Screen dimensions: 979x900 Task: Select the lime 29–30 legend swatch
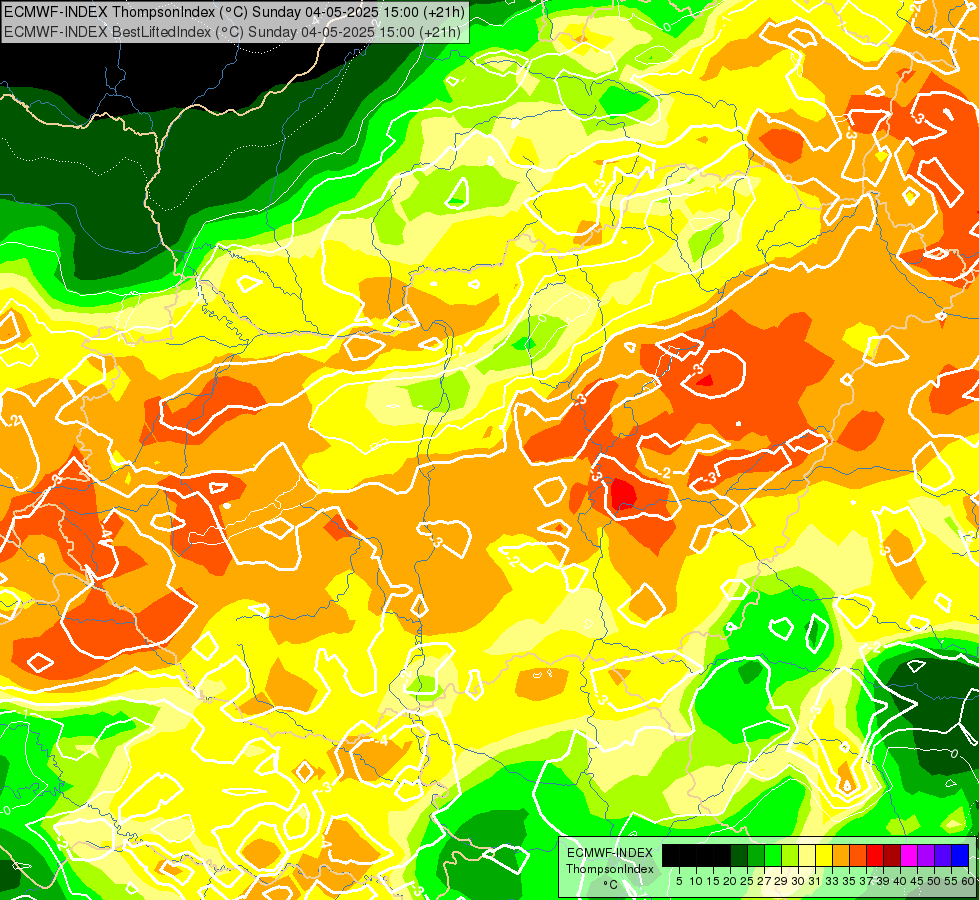pyautogui.click(x=790, y=856)
